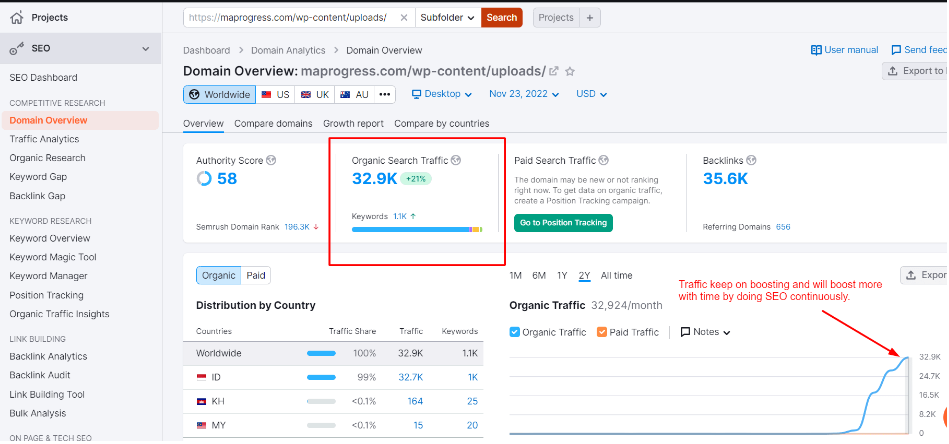Image resolution: width=949 pixels, height=444 pixels.
Task: Open the Nov 23, 2022 date dropdown
Action: (x=524, y=94)
